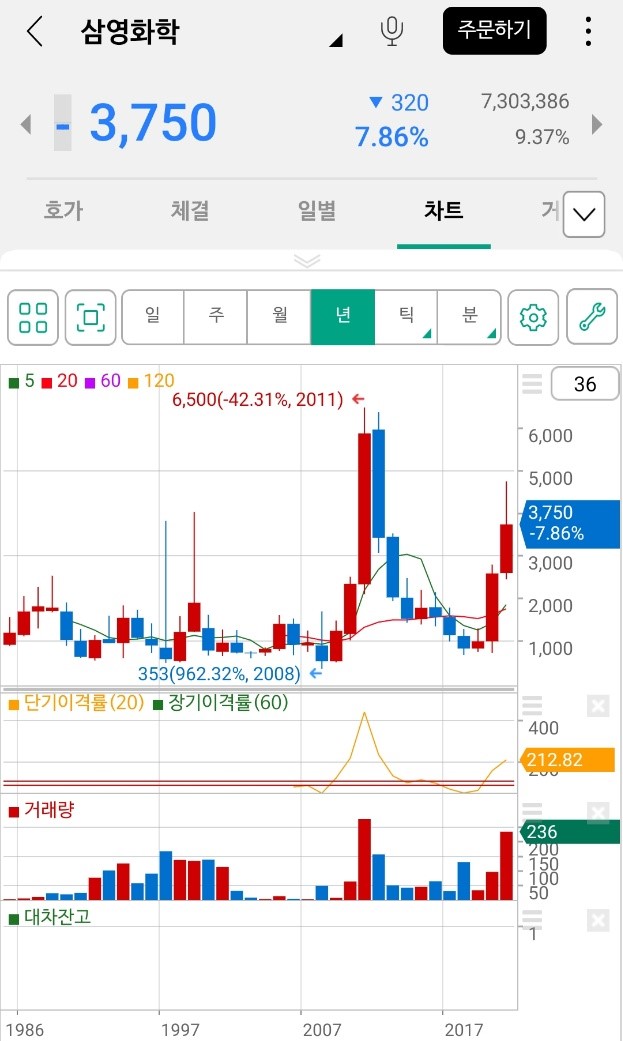Open the 분 minute period dropdown

[469, 317]
